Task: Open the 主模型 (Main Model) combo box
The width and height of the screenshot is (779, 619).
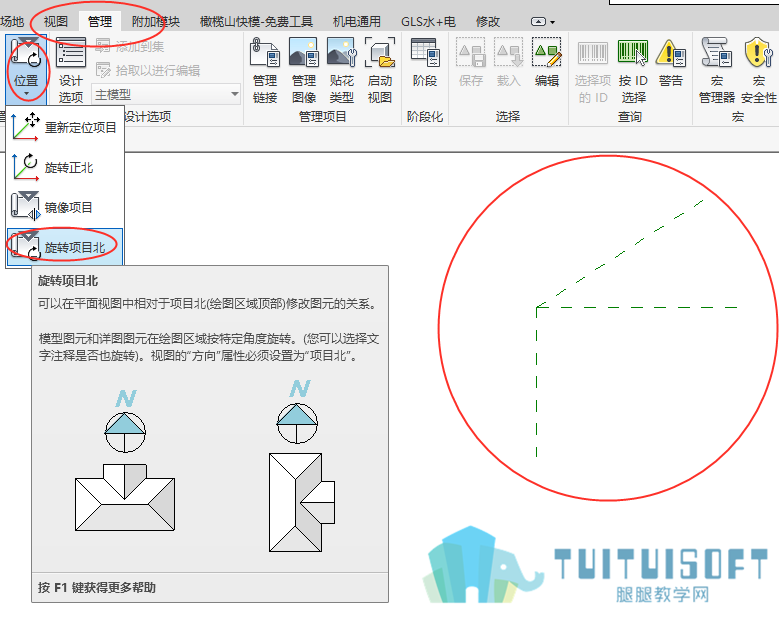Action: point(166,94)
